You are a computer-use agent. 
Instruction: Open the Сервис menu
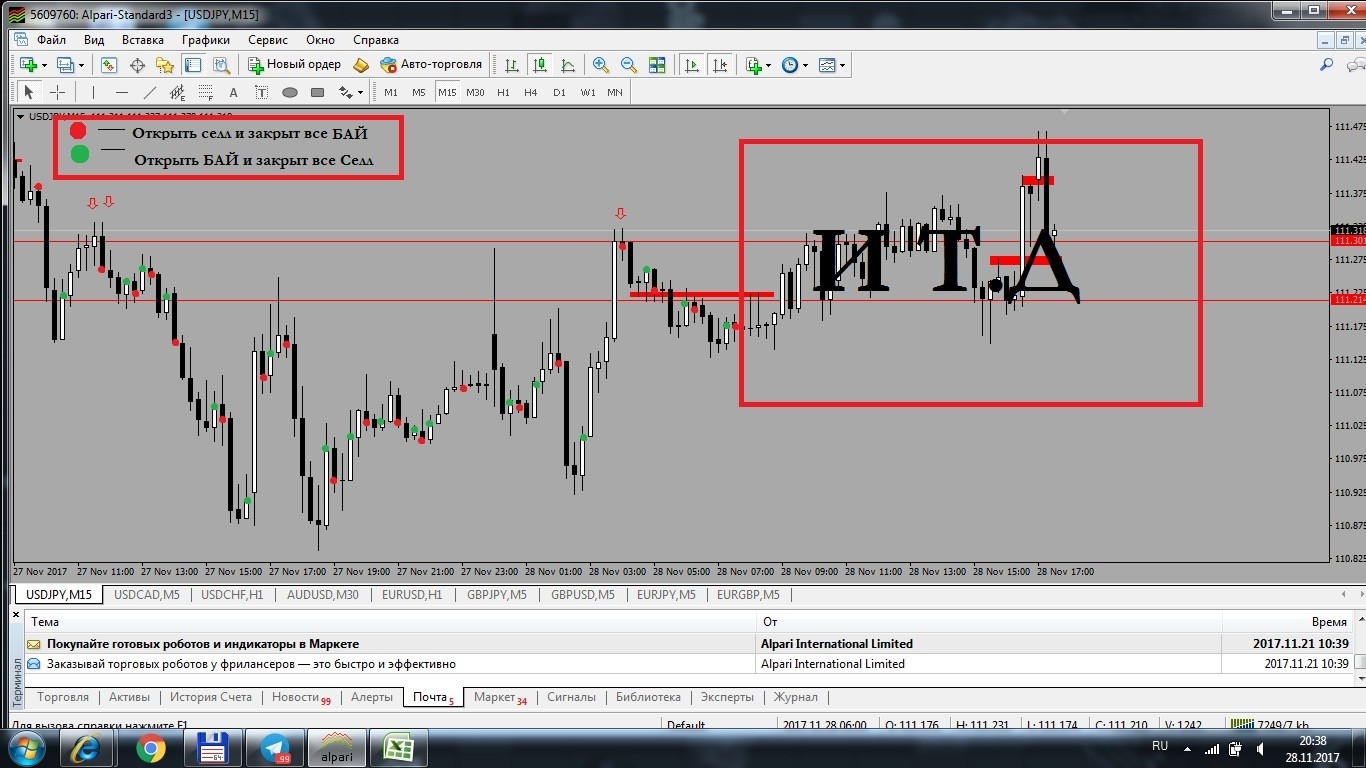point(267,40)
